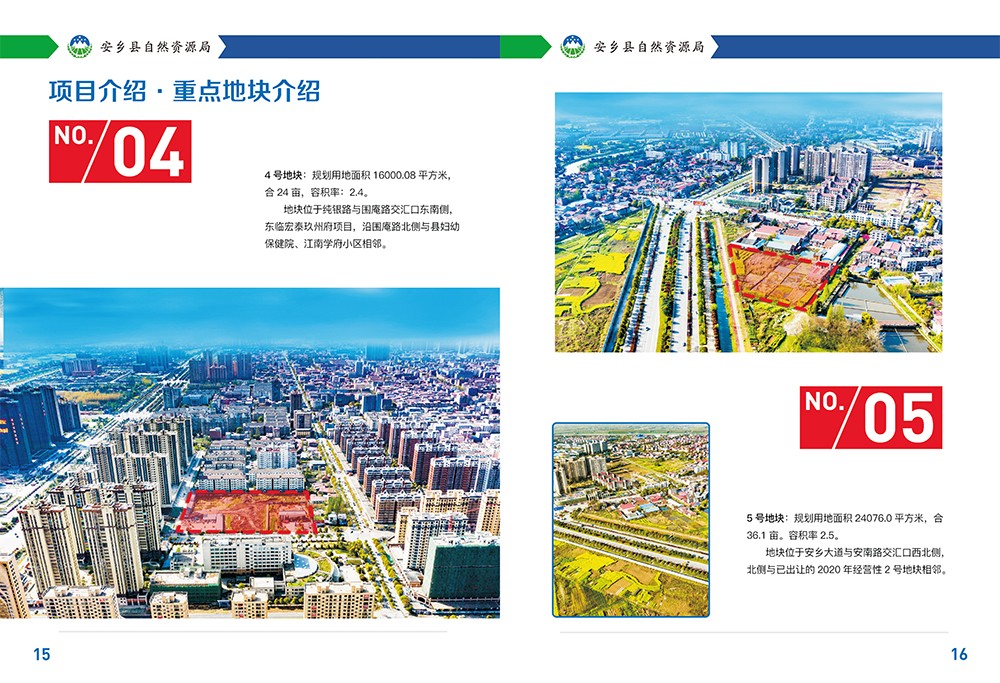
Task: Click the text 规划用地面积 16000.08 平方米
Action: pyautogui.click(x=380, y=175)
